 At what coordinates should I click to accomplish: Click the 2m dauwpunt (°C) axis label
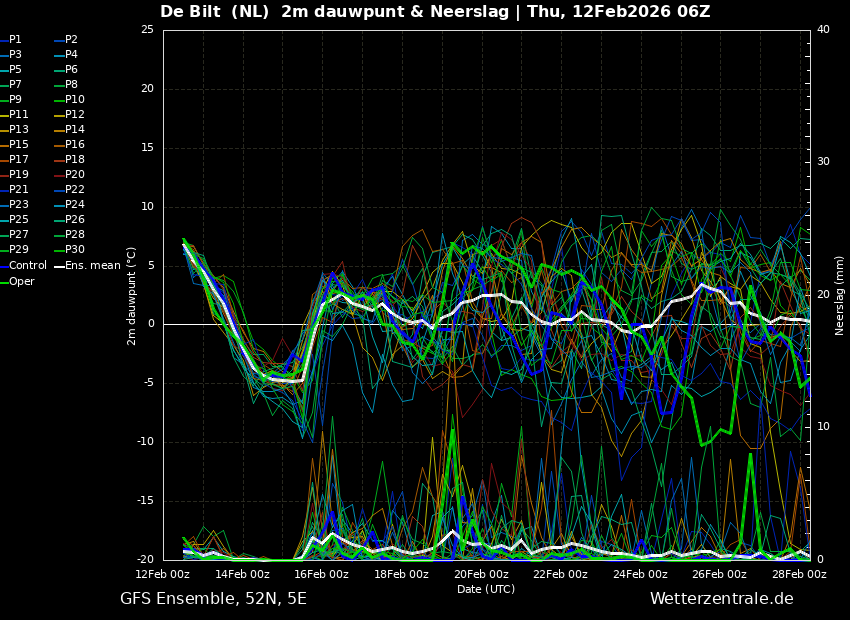[132, 295]
